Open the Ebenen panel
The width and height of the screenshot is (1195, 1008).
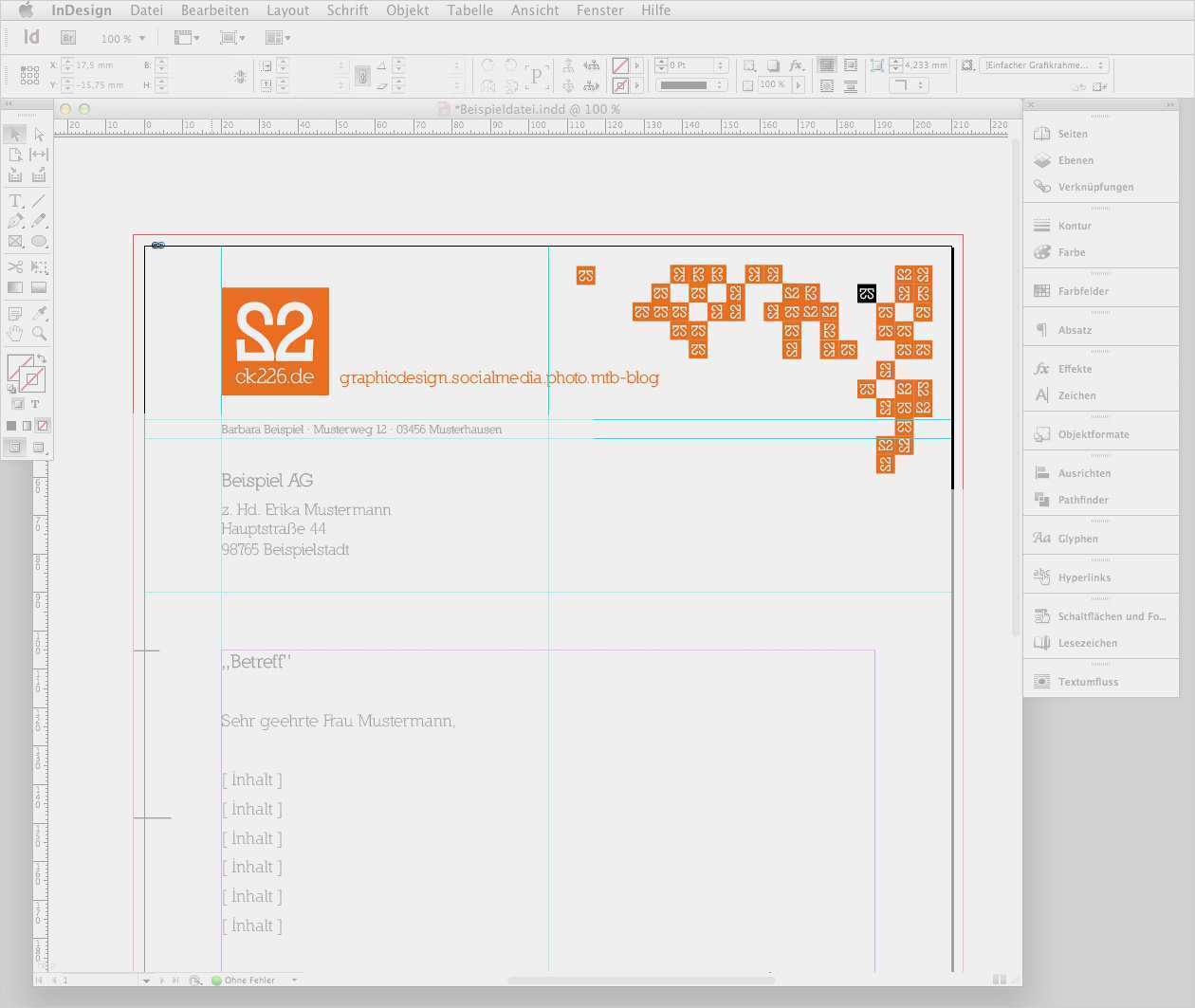click(1075, 160)
